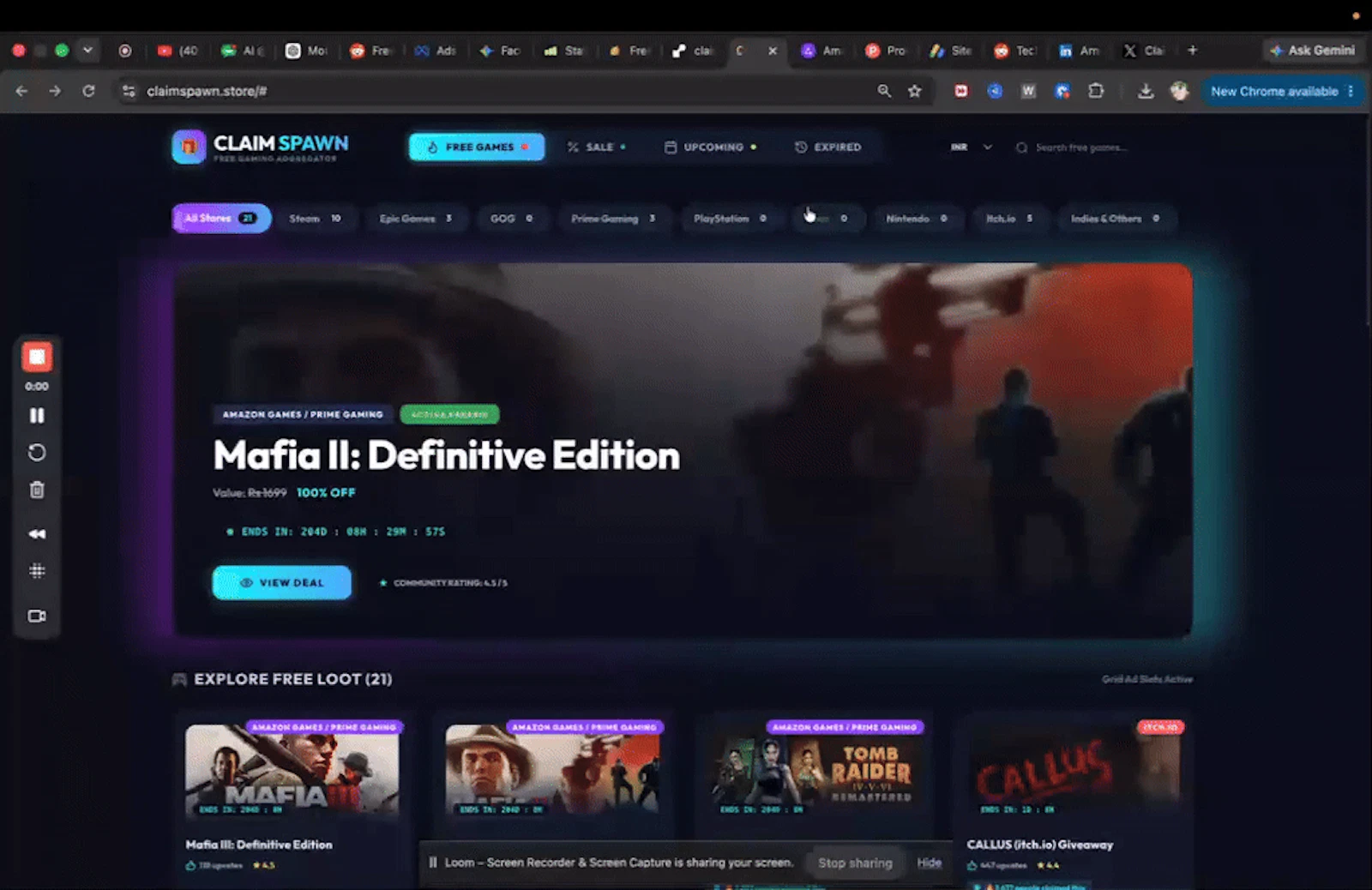The height and width of the screenshot is (890, 1372).
Task: Click the View Deal button
Action: click(282, 582)
